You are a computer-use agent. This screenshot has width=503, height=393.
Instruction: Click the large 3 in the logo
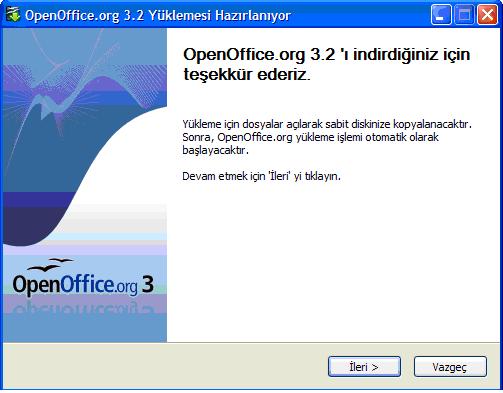pyautogui.click(x=148, y=284)
